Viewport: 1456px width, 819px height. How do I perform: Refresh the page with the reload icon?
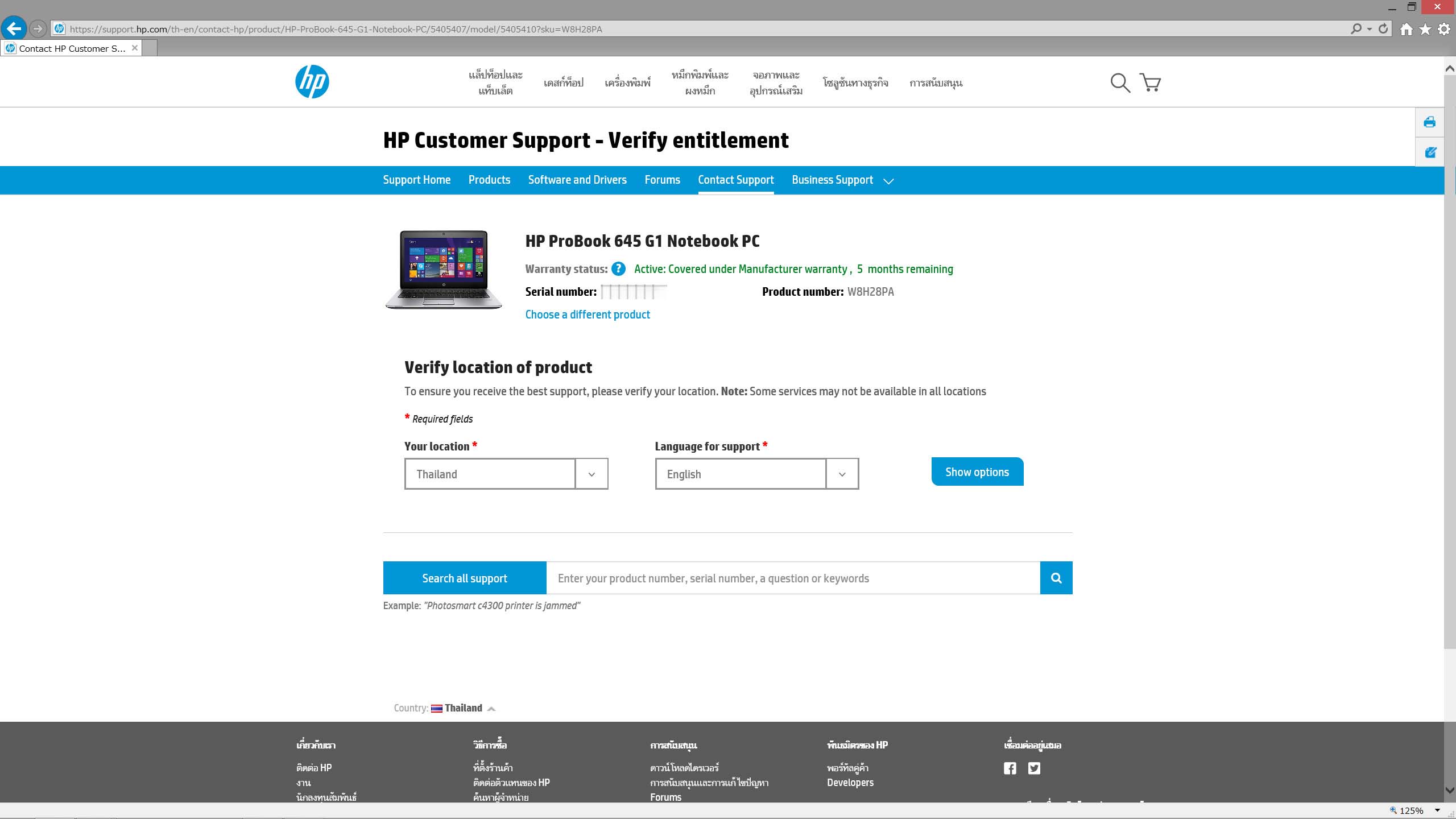(1383, 28)
